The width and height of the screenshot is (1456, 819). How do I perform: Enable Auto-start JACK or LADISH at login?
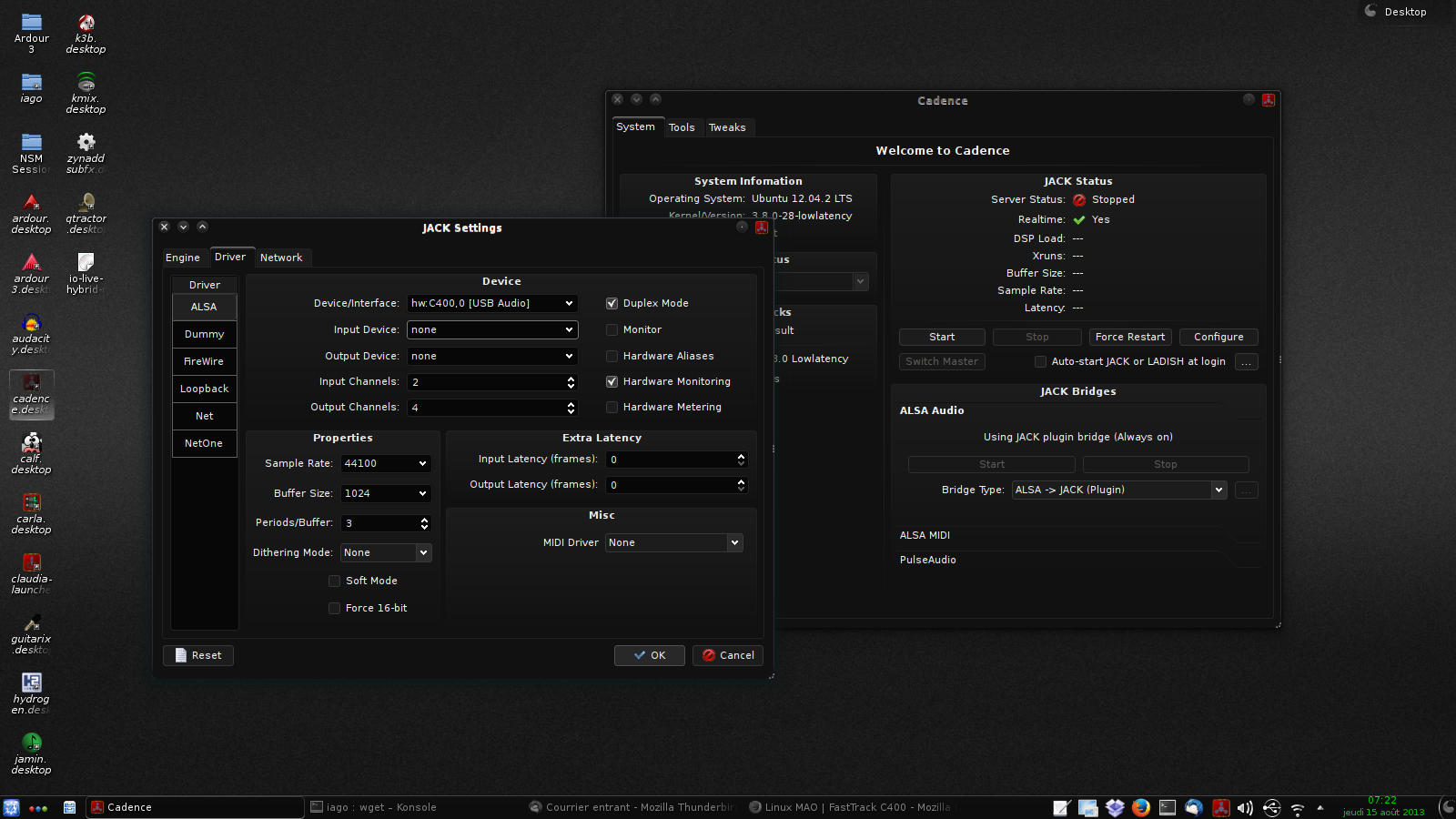(x=1040, y=362)
